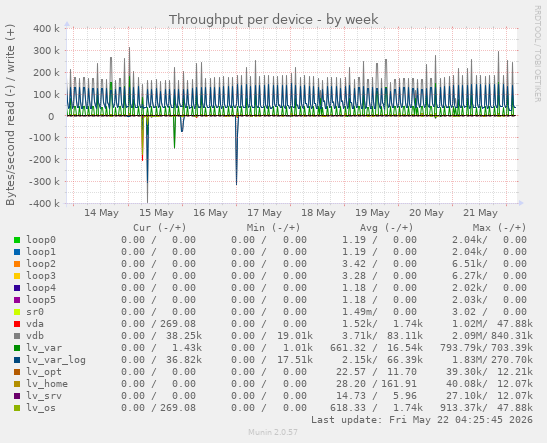Click the 'Cur (-/+)' column header
Image resolution: width=547 pixels, height=443 pixels.
[x=160, y=228]
